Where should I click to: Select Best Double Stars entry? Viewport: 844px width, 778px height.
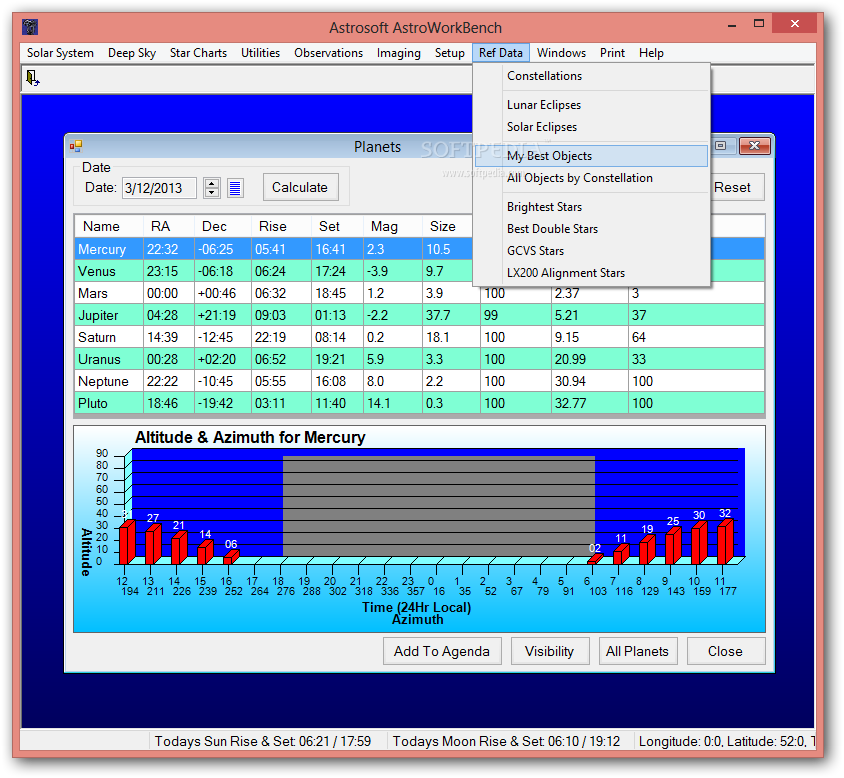(x=591, y=229)
